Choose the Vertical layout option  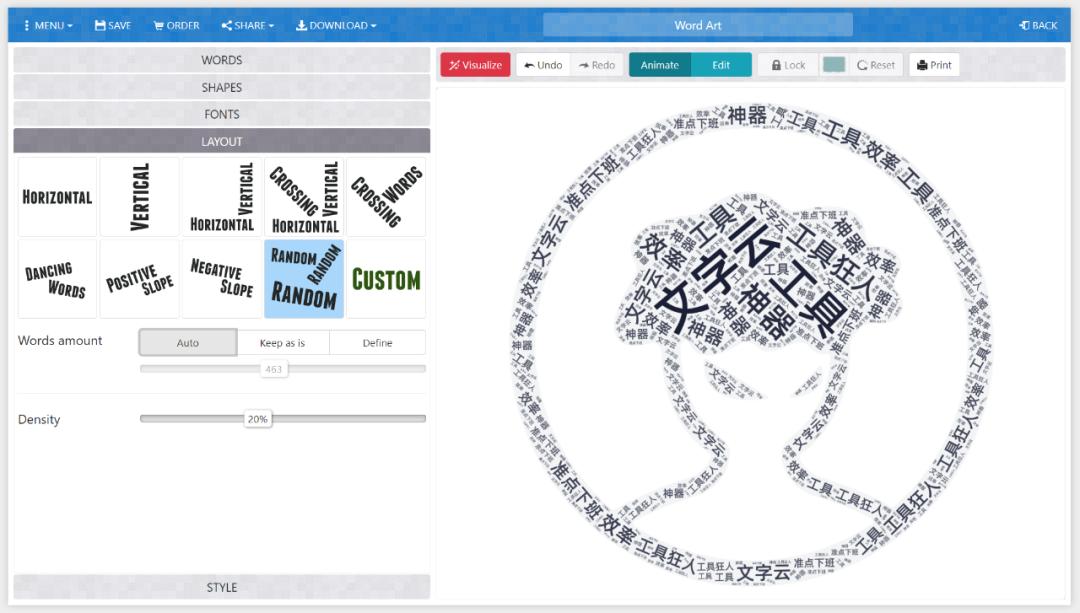coord(139,197)
